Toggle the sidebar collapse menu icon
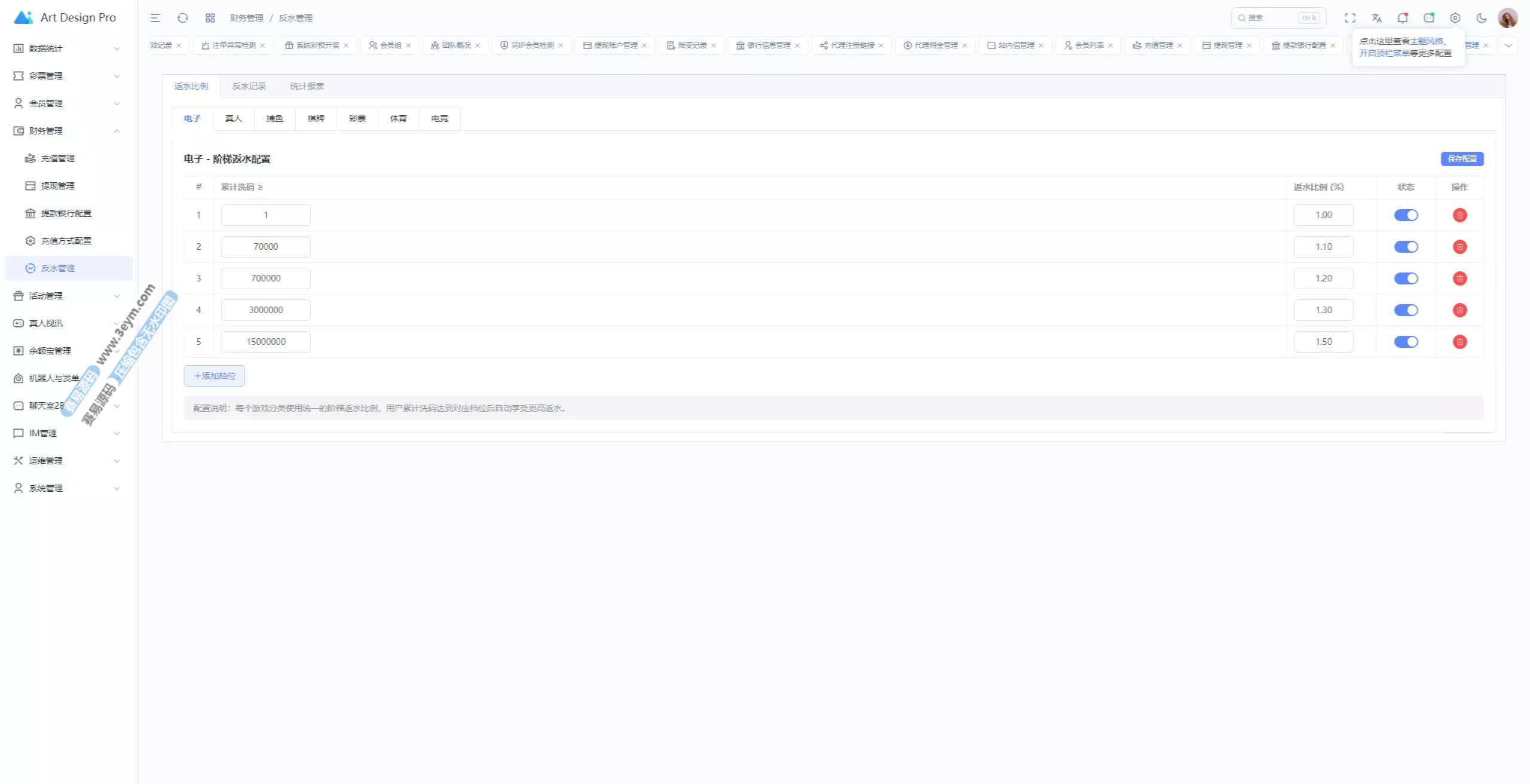 155,18
